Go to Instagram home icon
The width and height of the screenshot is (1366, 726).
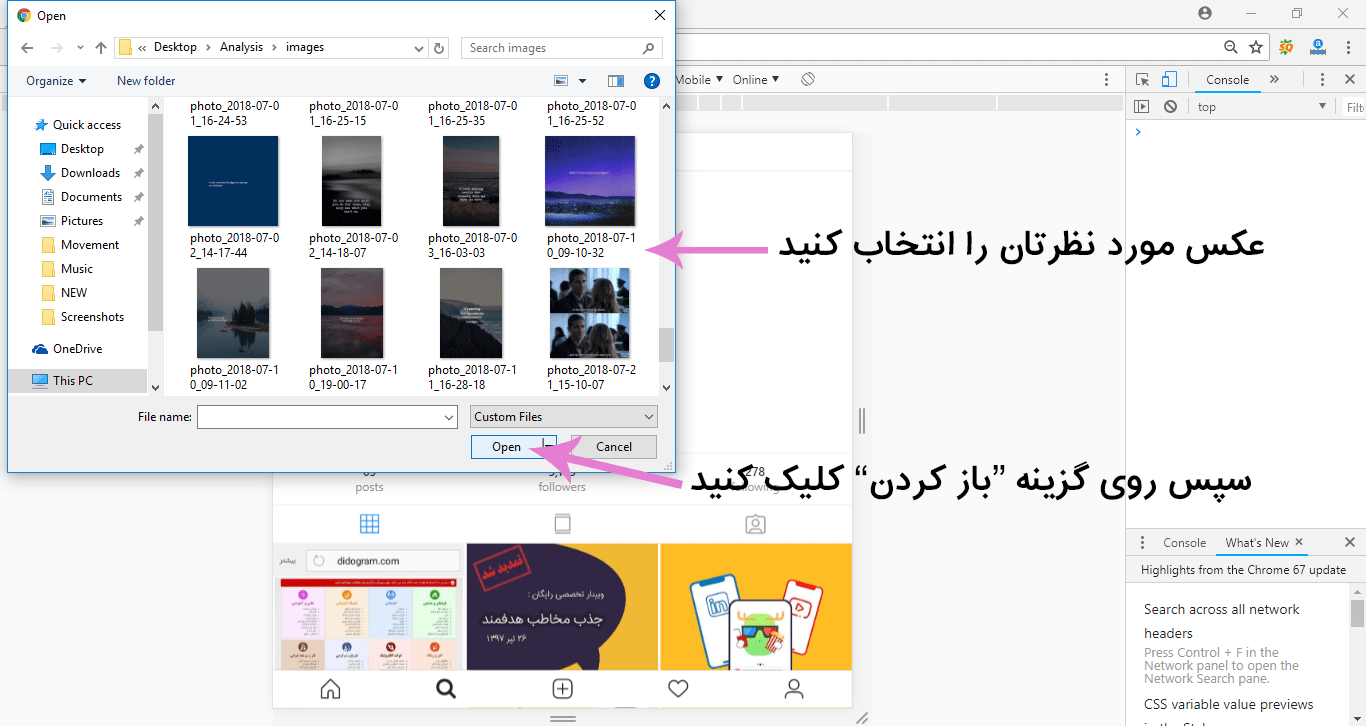(330, 688)
